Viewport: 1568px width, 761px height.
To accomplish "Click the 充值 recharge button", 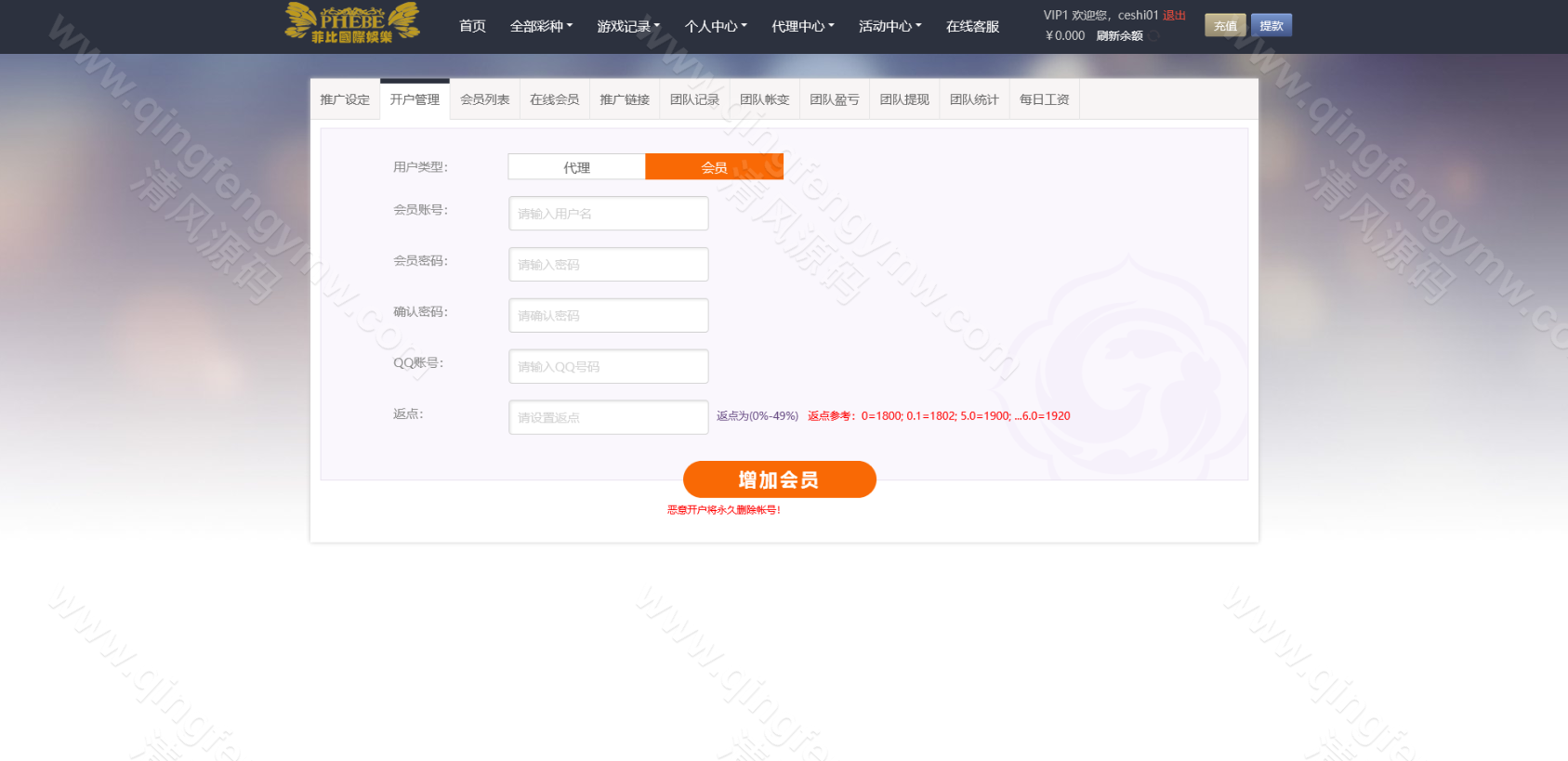I will click(1225, 26).
